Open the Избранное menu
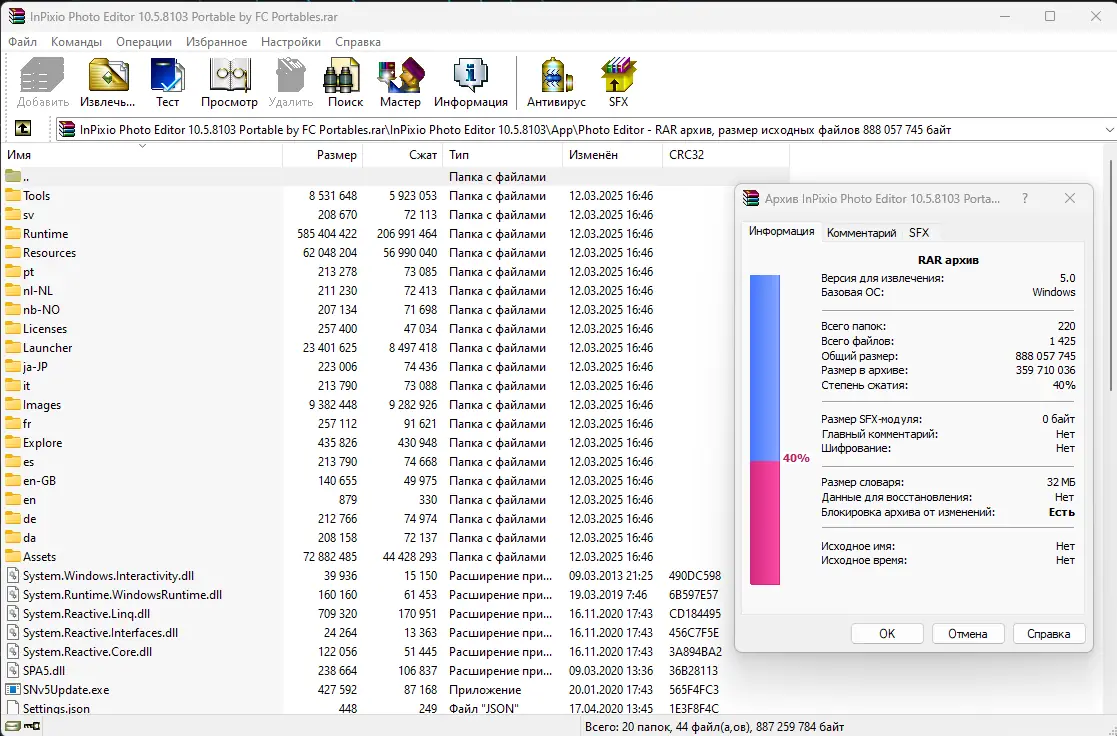1117x736 pixels. tap(217, 42)
